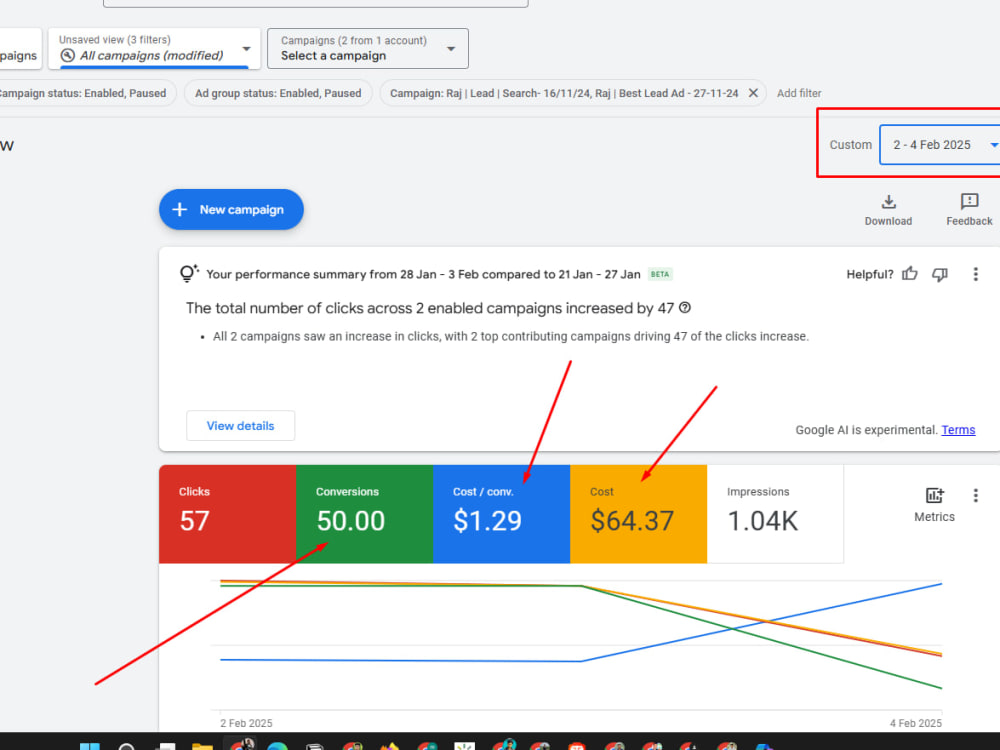
Task: Open the All campaigns (modified) view dropdown
Action: [x=154, y=48]
